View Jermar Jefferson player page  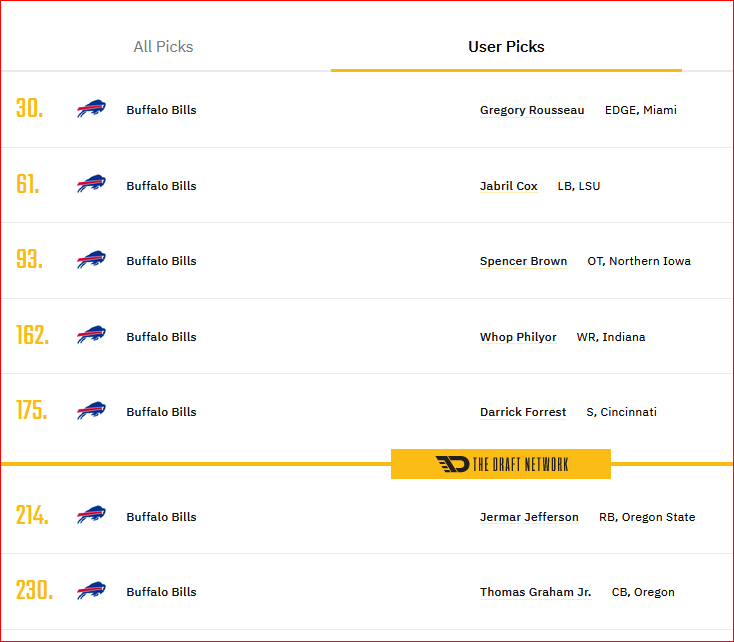tap(529, 517)
